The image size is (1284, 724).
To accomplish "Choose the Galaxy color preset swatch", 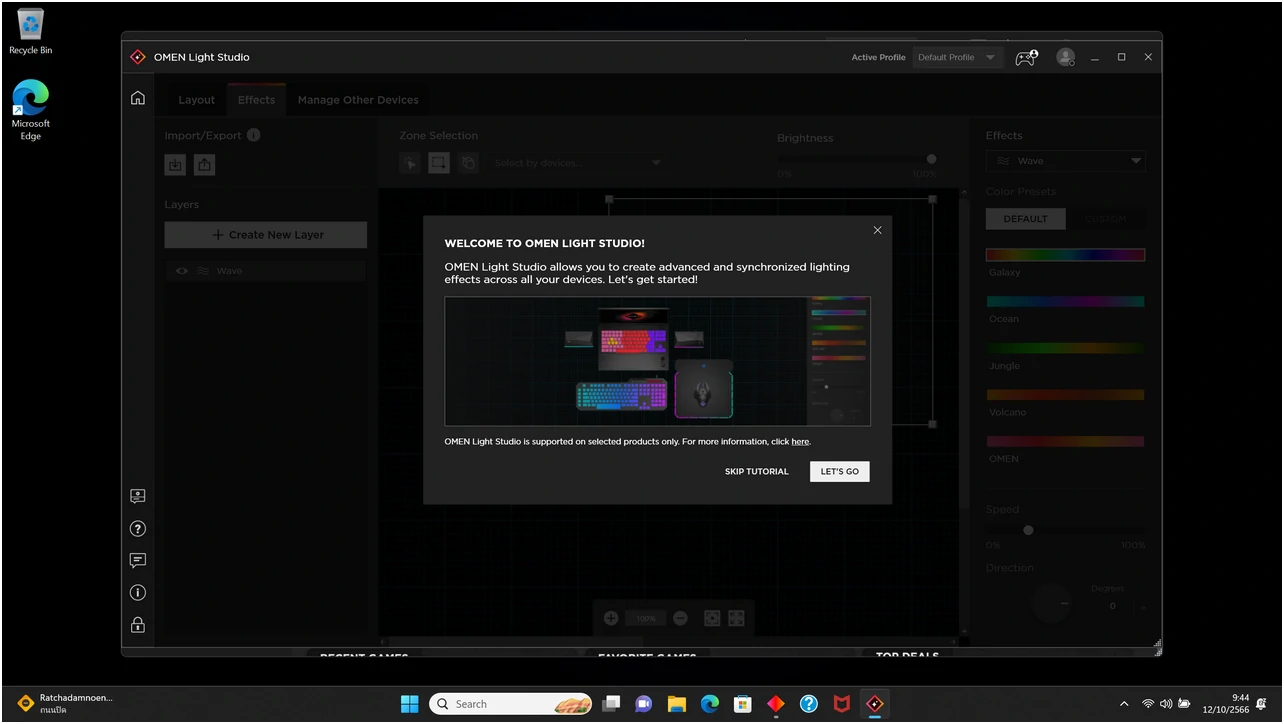I will (1066, 255).
